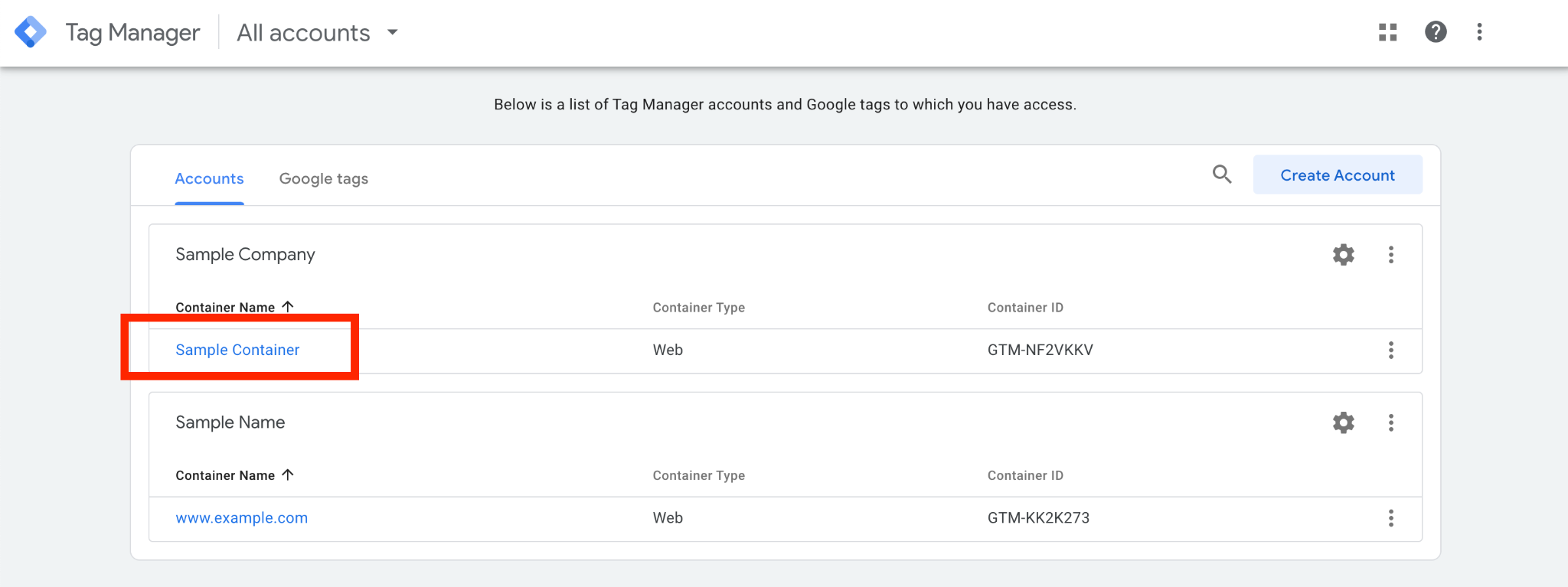Open the www.example.com container link
The width and height of the screenshot is (1568, 587).
pyautogui.click(x=242, y=518)
